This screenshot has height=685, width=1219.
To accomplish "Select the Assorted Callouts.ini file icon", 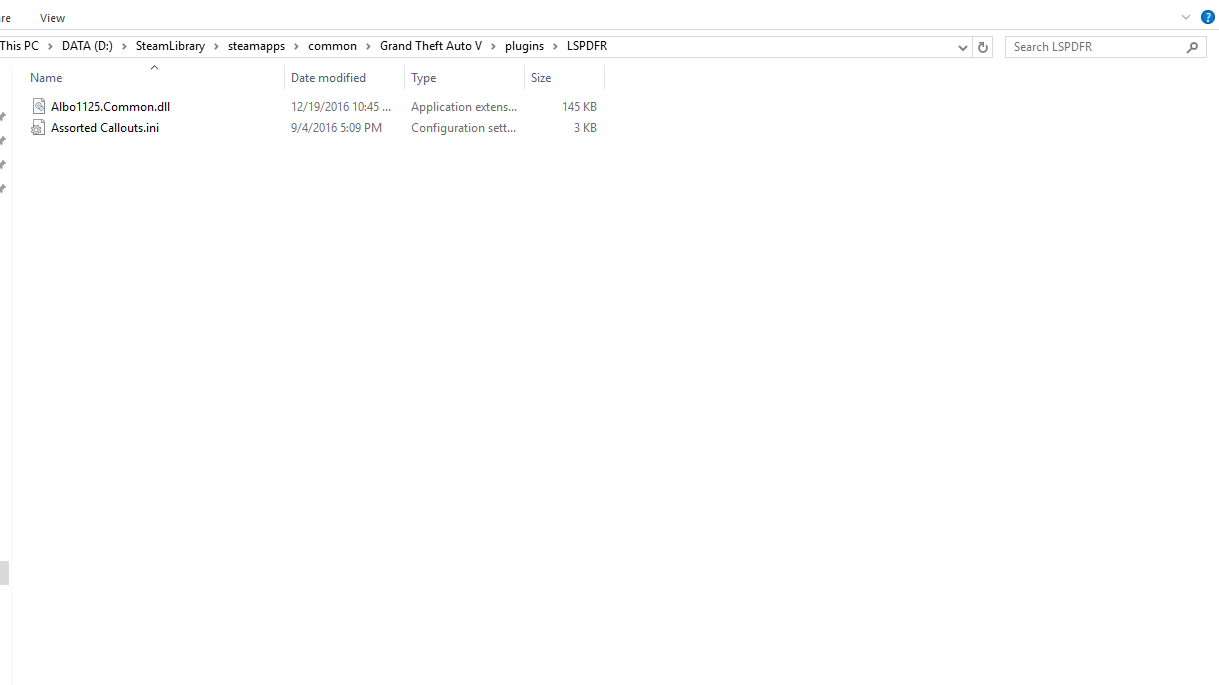I will [x=38, y=127].
